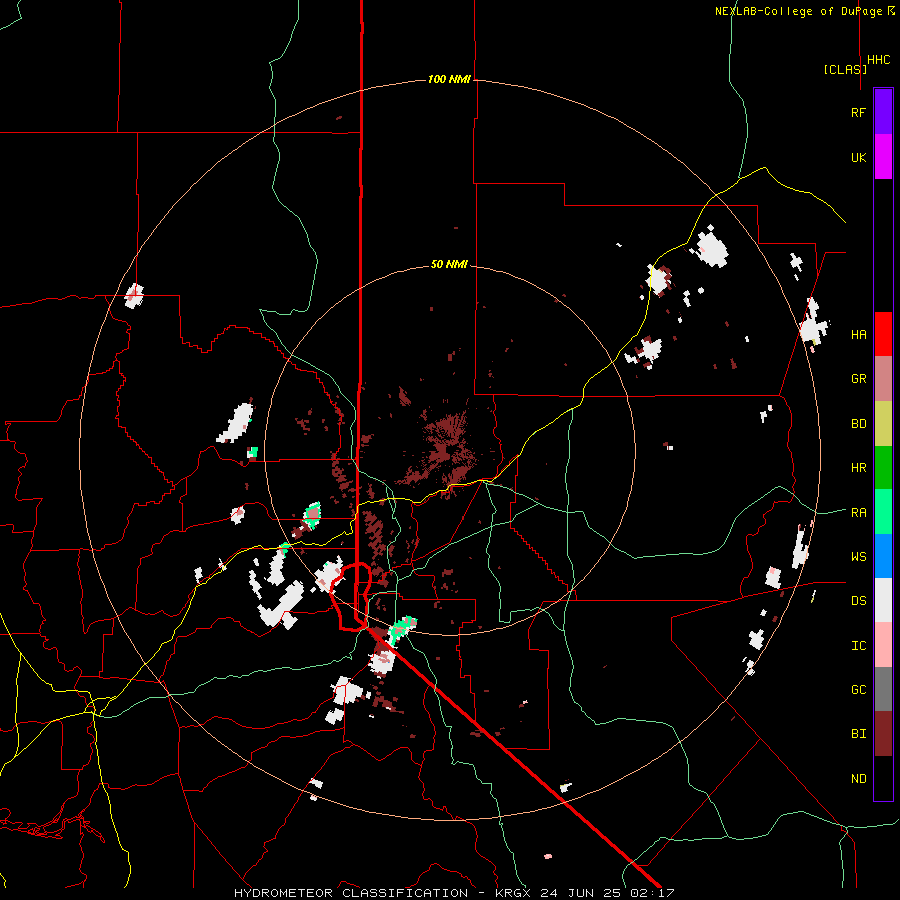Screen dimensions: 900x900
Task: Click the GR legend label
Action: point(858,379)
